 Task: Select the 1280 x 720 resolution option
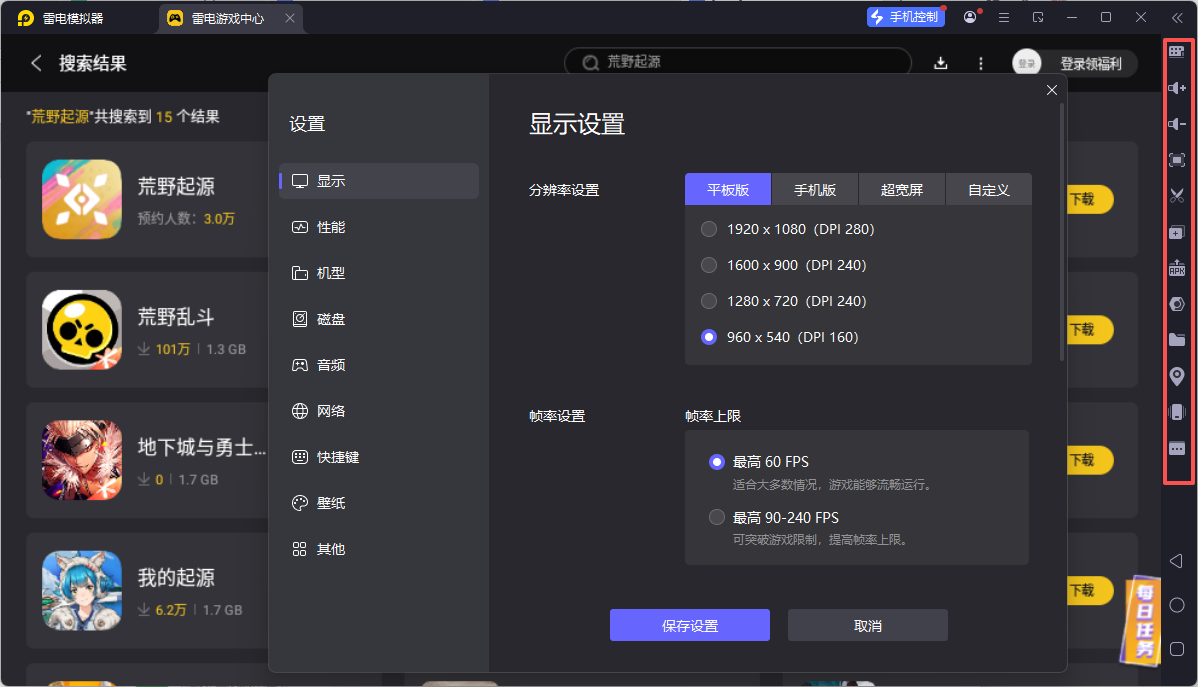[709, 300]
